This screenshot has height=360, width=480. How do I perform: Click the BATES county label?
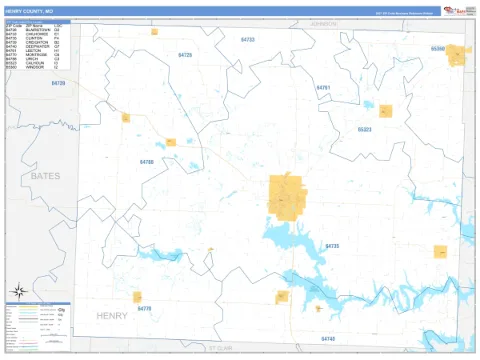pos(45,176)
